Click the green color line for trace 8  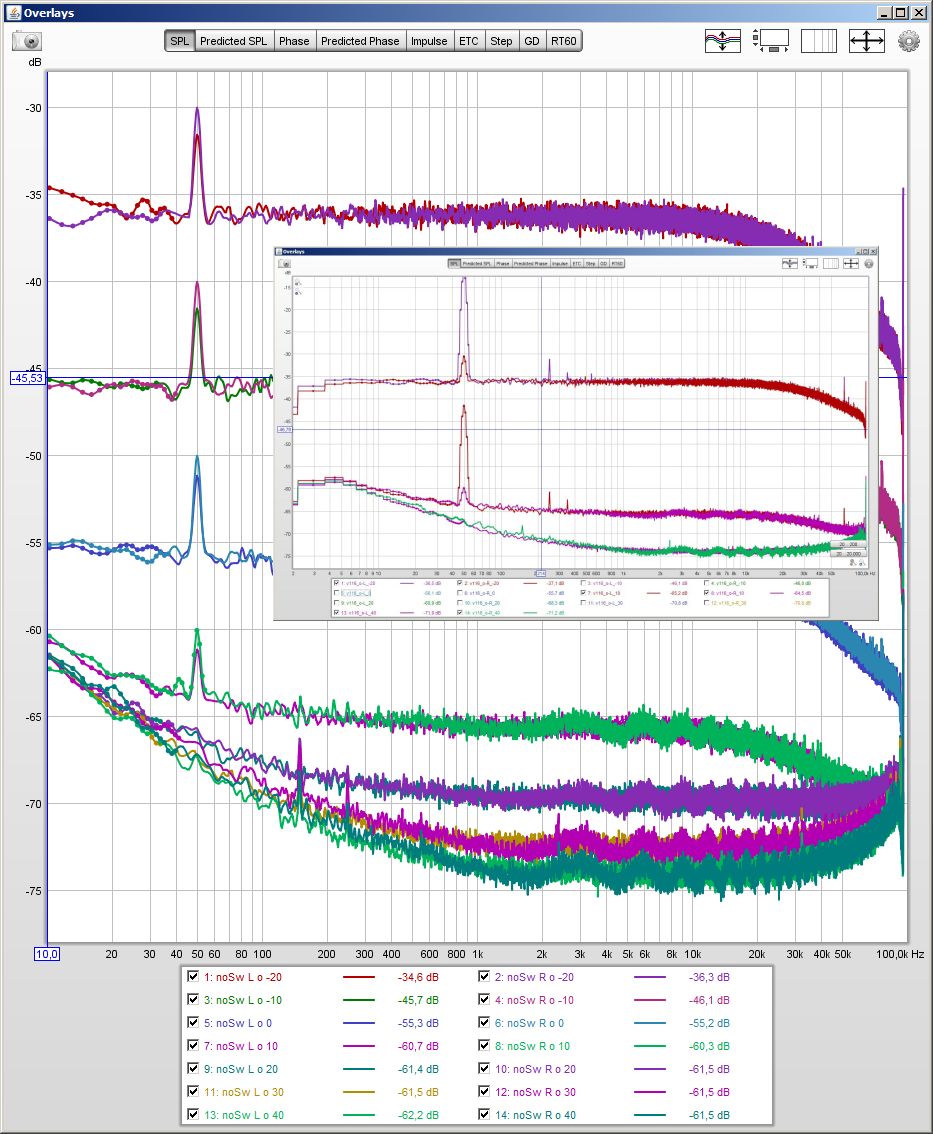[649, 1046]
